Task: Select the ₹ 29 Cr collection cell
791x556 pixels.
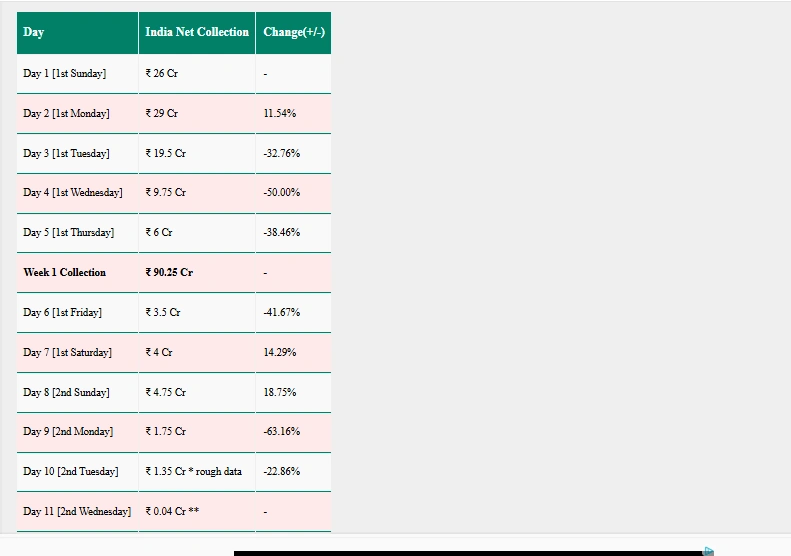Action: click(x=197, y=114)
